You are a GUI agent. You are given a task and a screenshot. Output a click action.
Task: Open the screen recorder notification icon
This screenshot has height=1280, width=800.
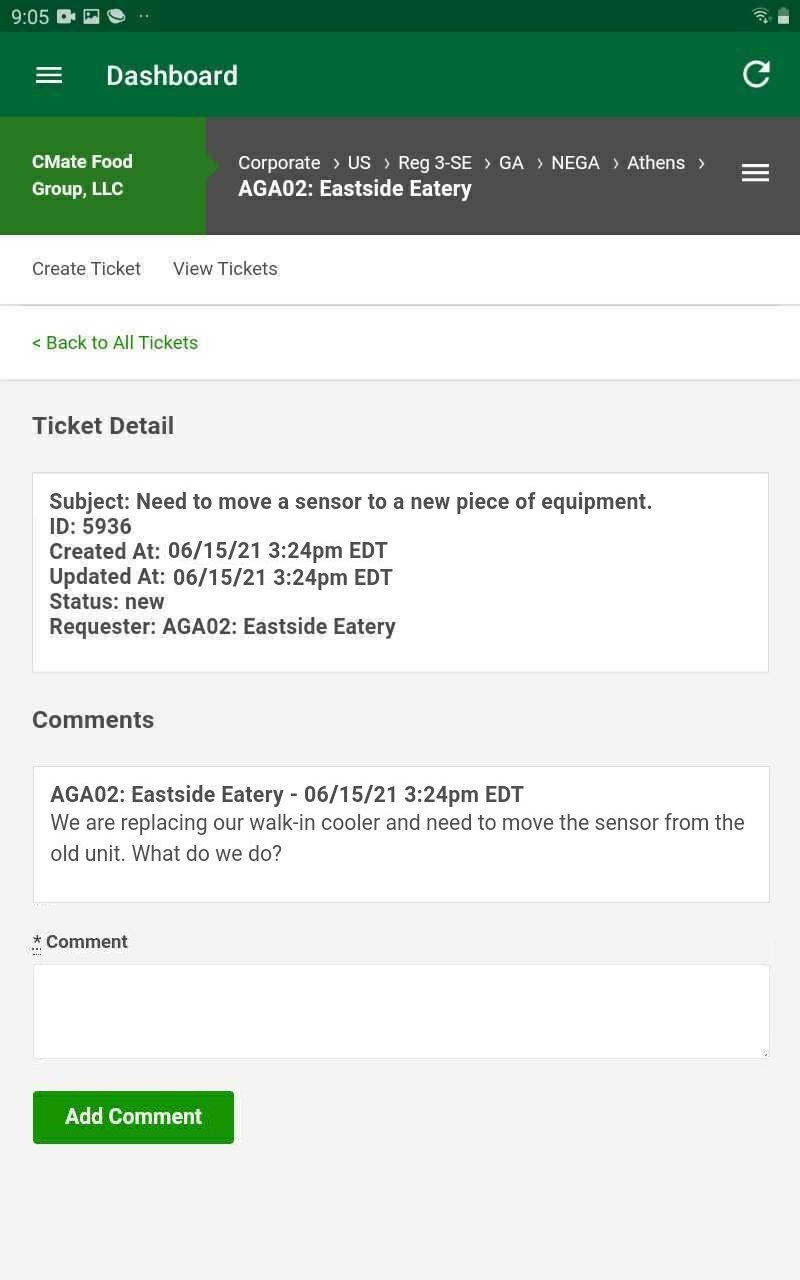65,16
